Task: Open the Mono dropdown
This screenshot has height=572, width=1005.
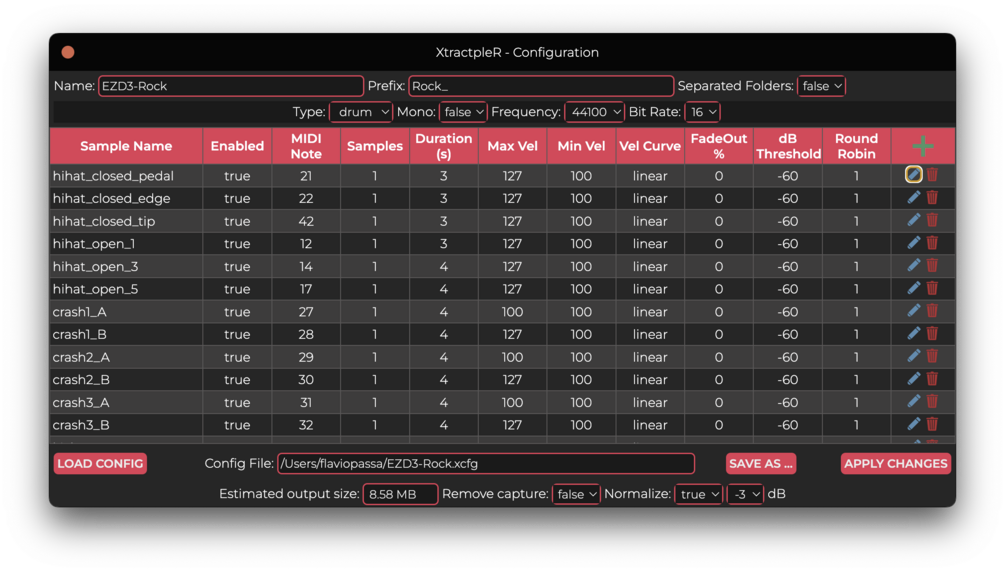Action: pyautogui.click(x=463, y=112)
